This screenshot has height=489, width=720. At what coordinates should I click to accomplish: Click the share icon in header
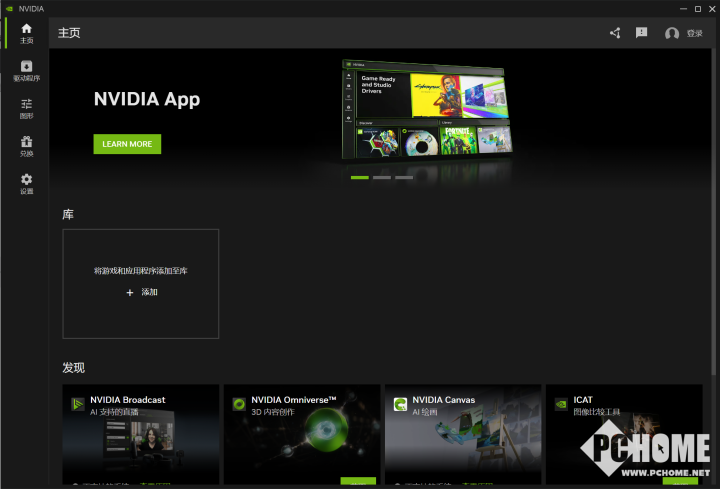point(615,33)
